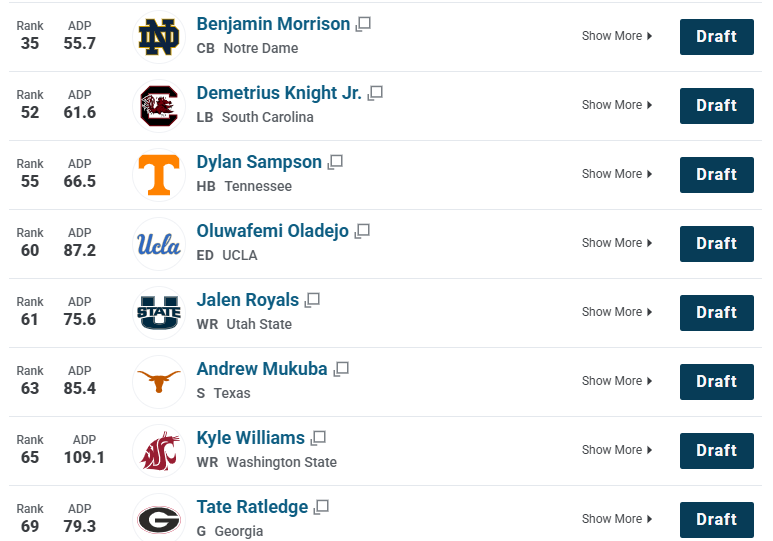This screenshot has width=773, height=541.
Task: Click the South Carolina Gamecocks logo
Action: [x=159, y=106]
